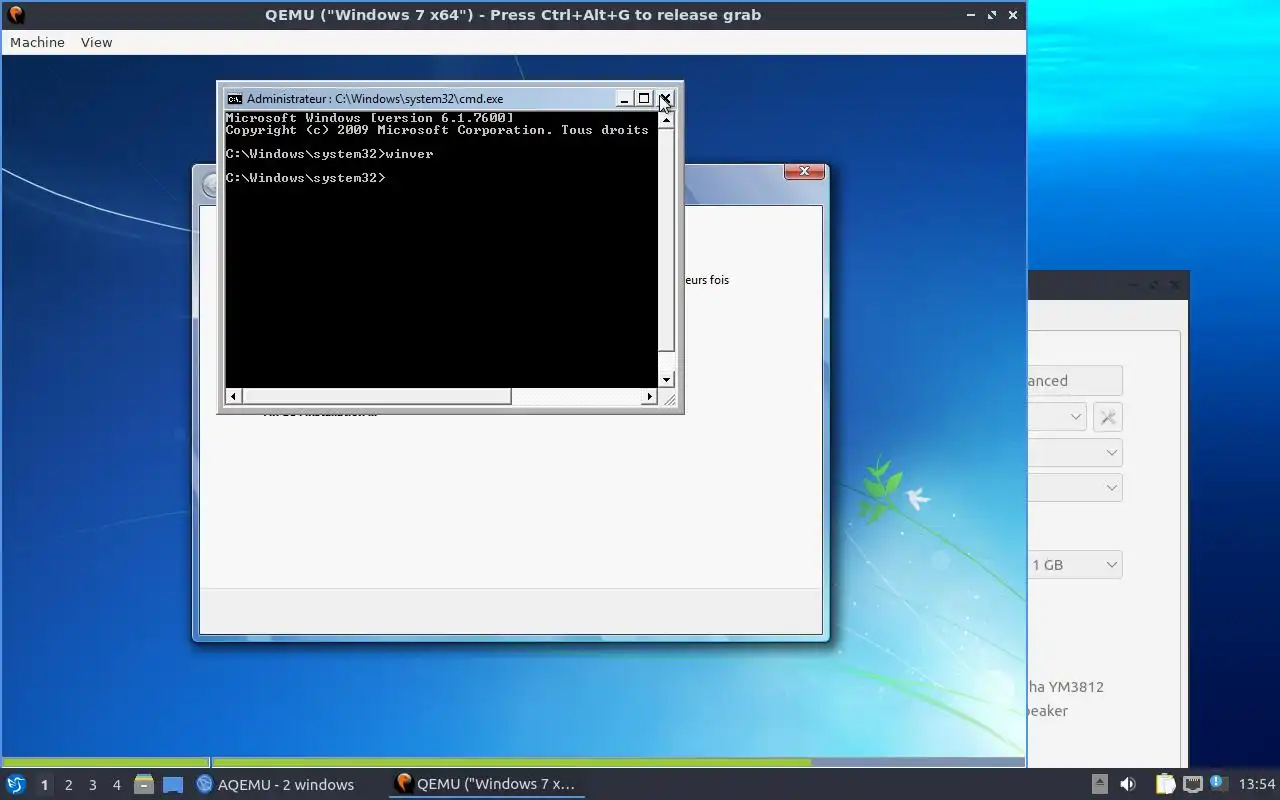Maximize the QEMU window
Viewport: 1280px width, 800px height.
pos(992,15)
